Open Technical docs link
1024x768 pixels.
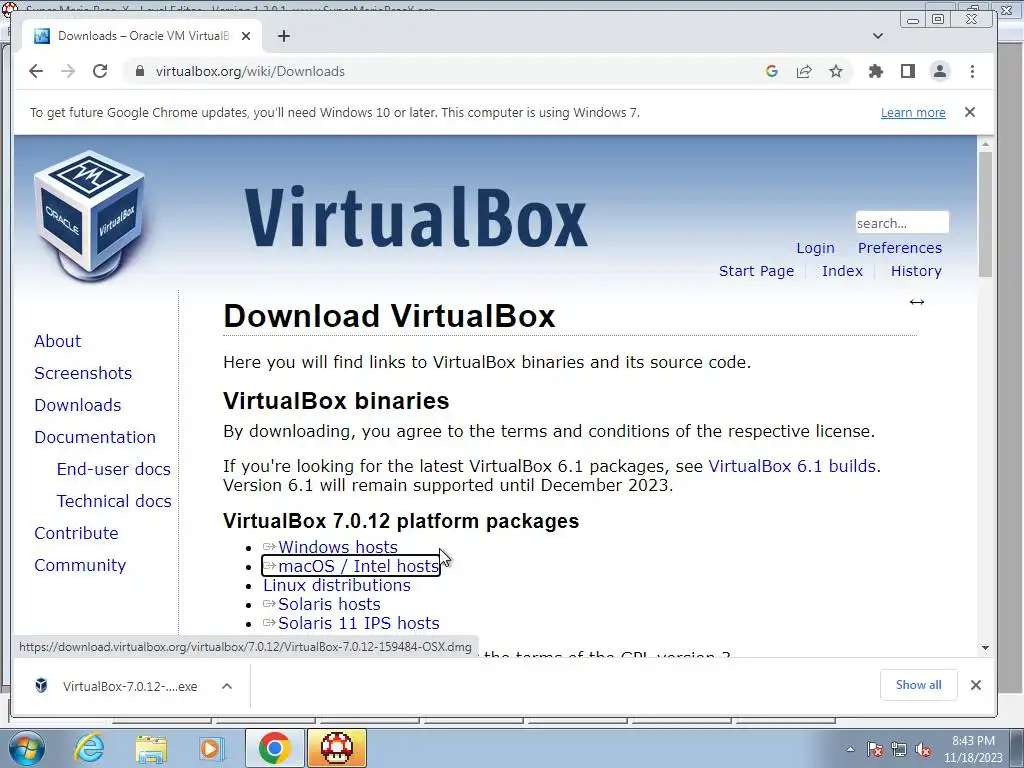click(x=114, y=501)
